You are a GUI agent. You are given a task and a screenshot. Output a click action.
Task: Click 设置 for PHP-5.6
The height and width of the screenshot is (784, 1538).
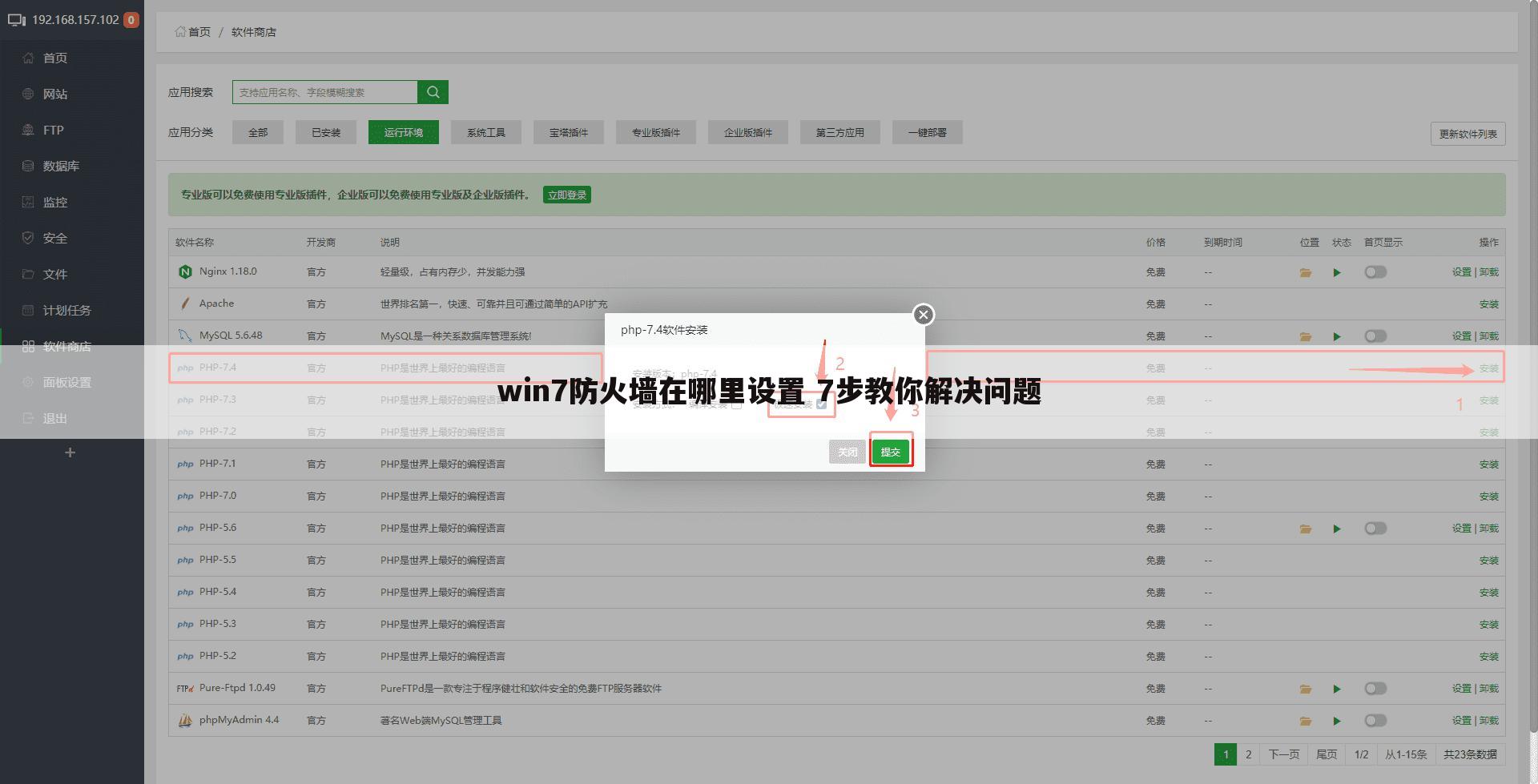click(x=1462, y=529)
